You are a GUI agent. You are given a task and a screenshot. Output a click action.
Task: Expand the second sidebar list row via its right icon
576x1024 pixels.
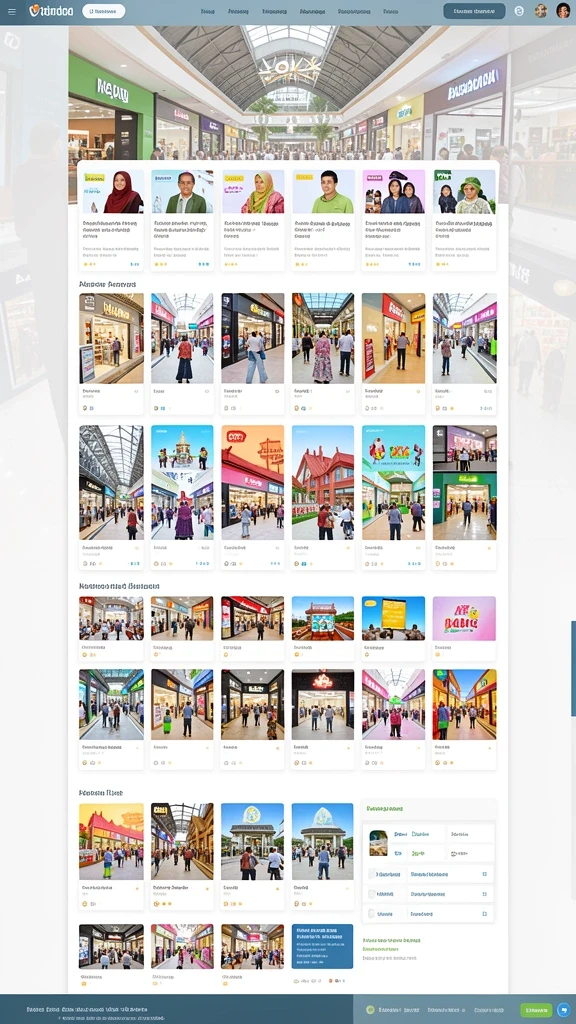point(484,894)
